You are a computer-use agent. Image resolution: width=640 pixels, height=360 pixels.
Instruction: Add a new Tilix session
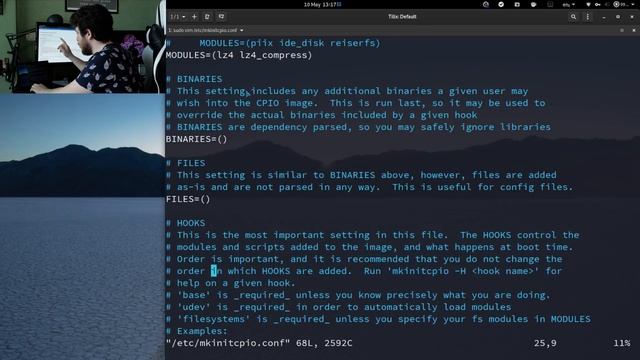[194, 17]
